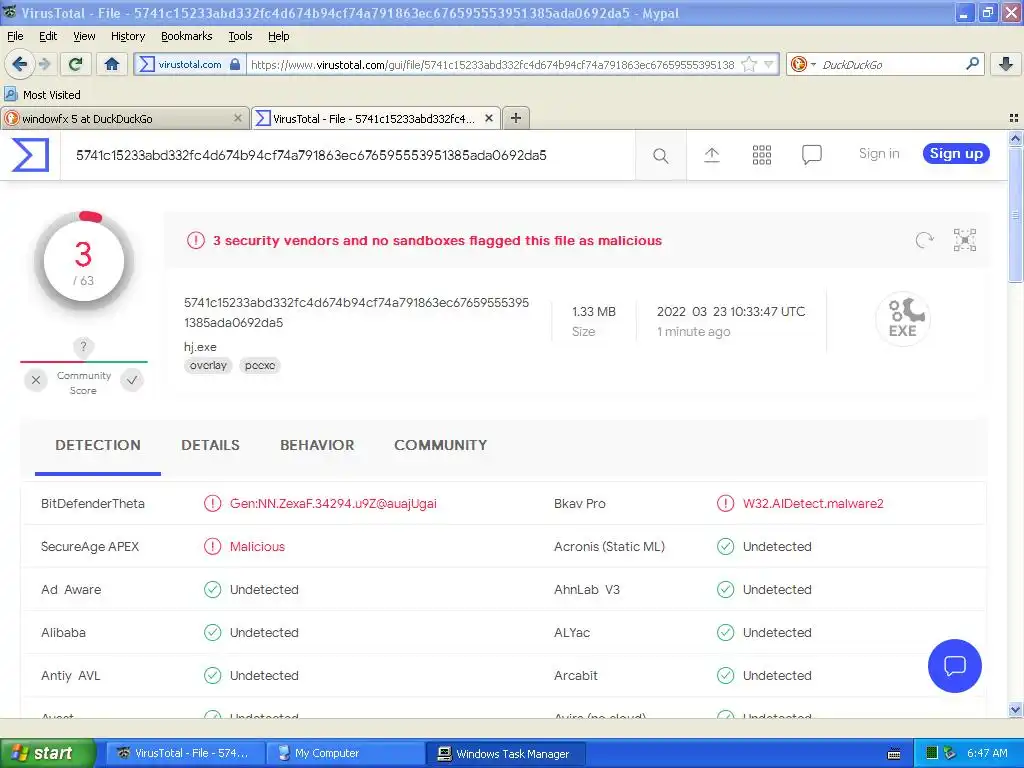Click the similar files graph icon
This screenshot has width=1024, height=768.
pos(965,240)
